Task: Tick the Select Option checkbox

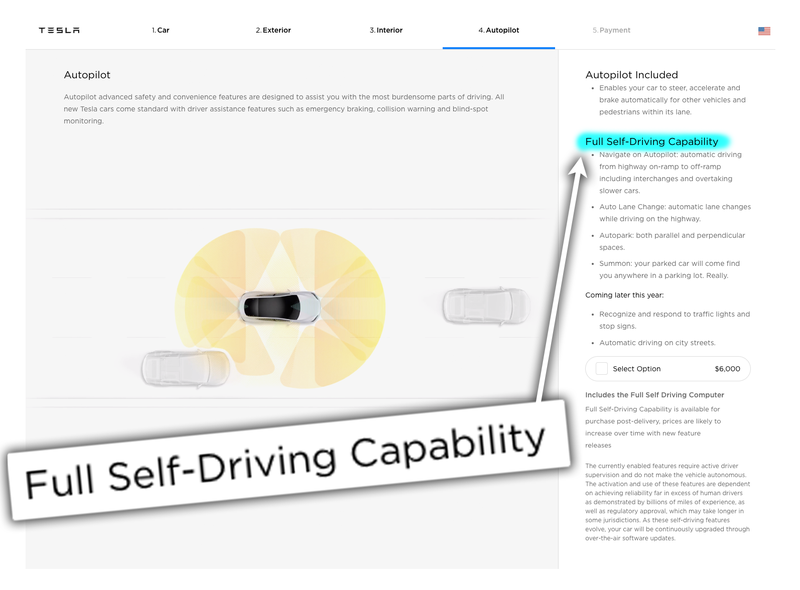Action: pos(602,368)
